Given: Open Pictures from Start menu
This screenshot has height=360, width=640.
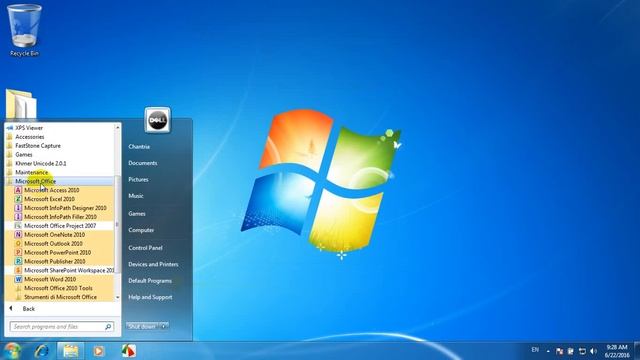Looking at the screenshot, I should click(x=138, y=180).
